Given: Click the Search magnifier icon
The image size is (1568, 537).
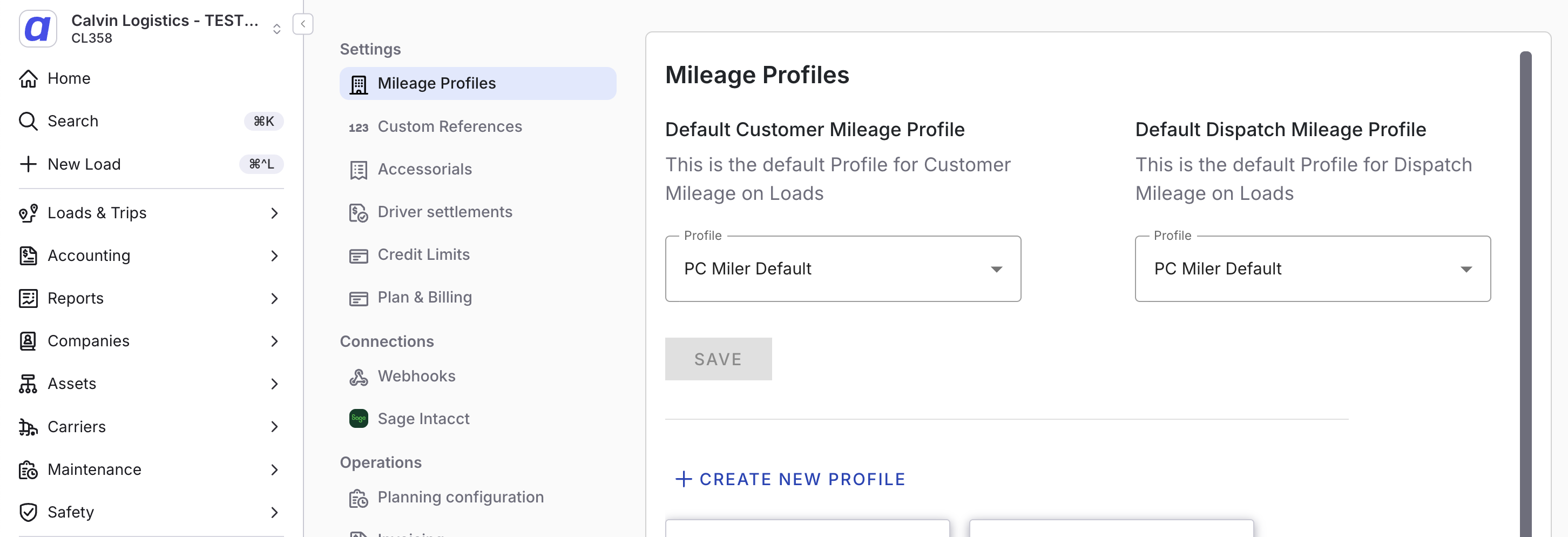Looking at the screenshot, I should 28,121.
